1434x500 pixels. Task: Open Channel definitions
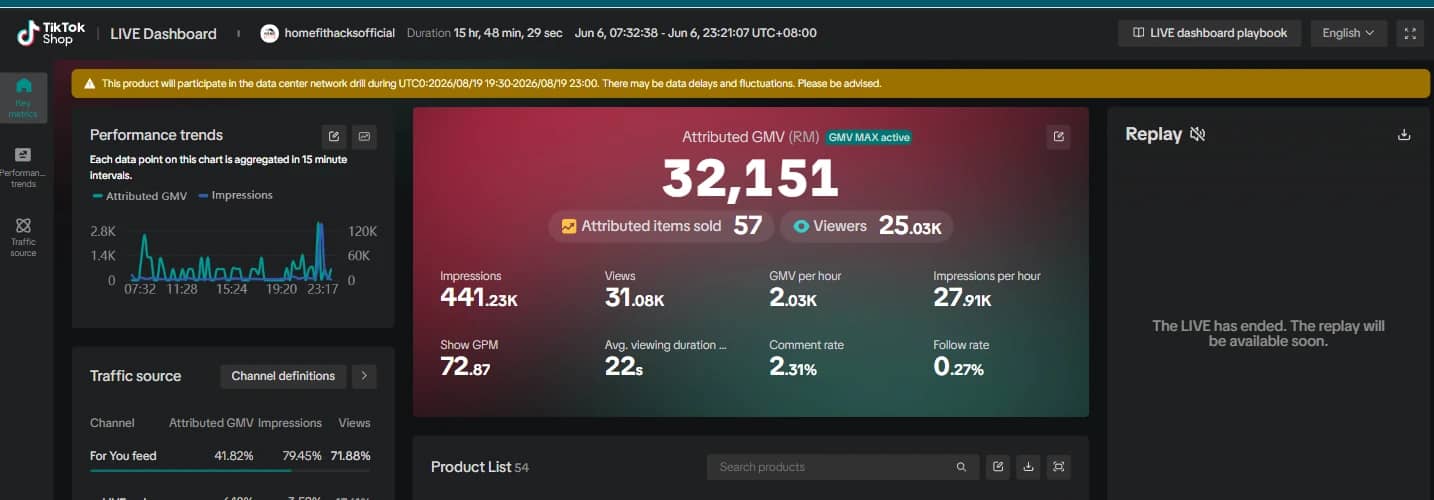coord(283,376)
